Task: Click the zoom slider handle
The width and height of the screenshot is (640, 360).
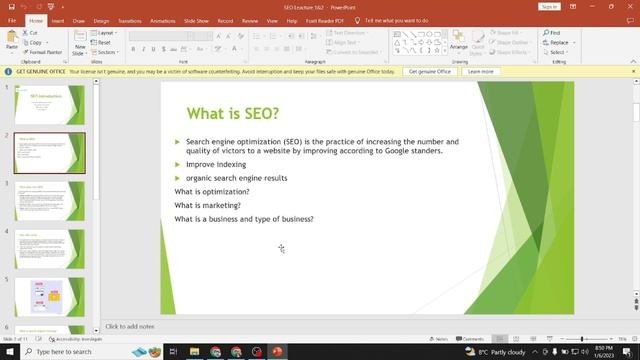Action: (582, 339)
